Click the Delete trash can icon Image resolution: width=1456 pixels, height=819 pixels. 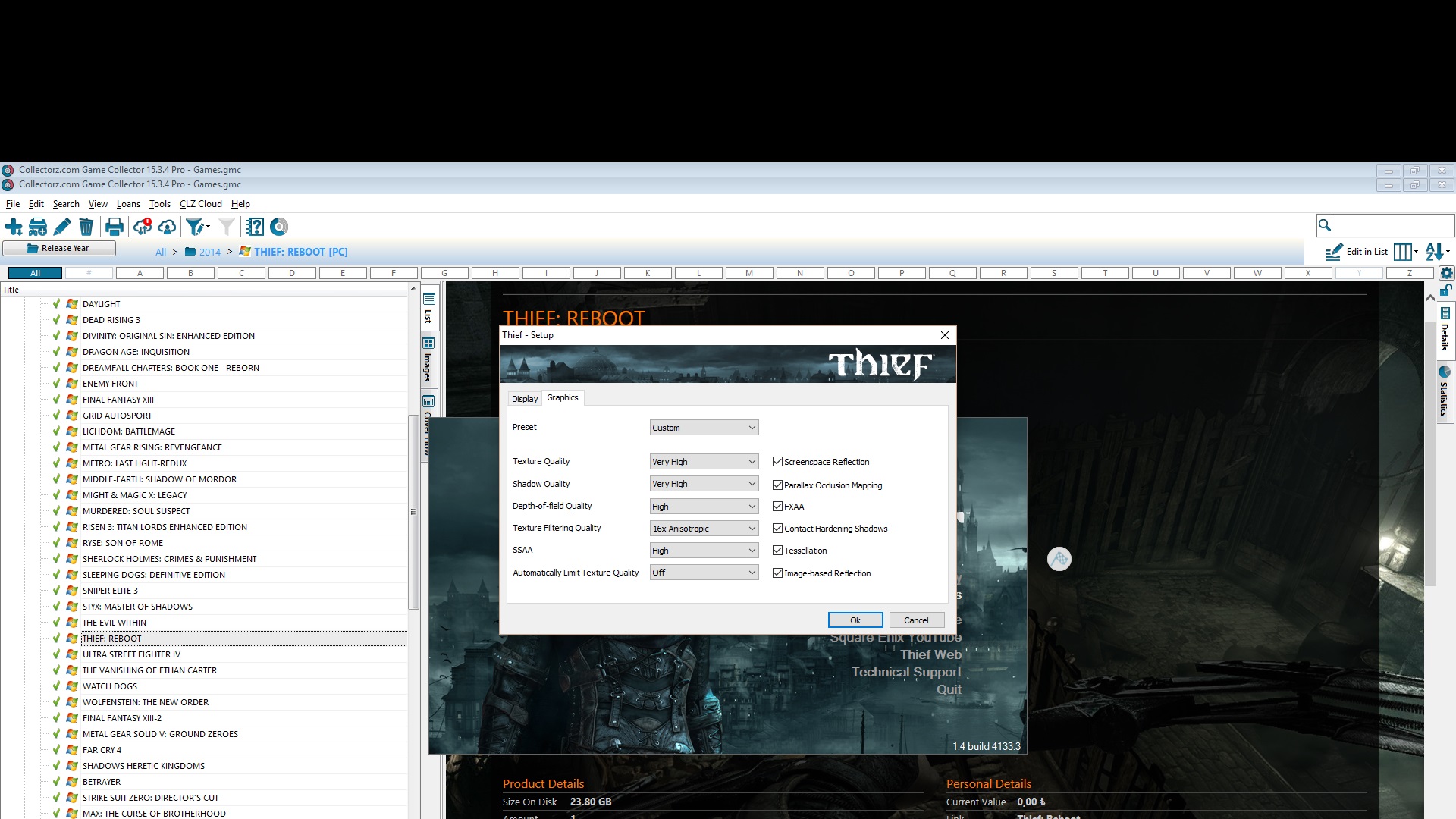[86, 227]
